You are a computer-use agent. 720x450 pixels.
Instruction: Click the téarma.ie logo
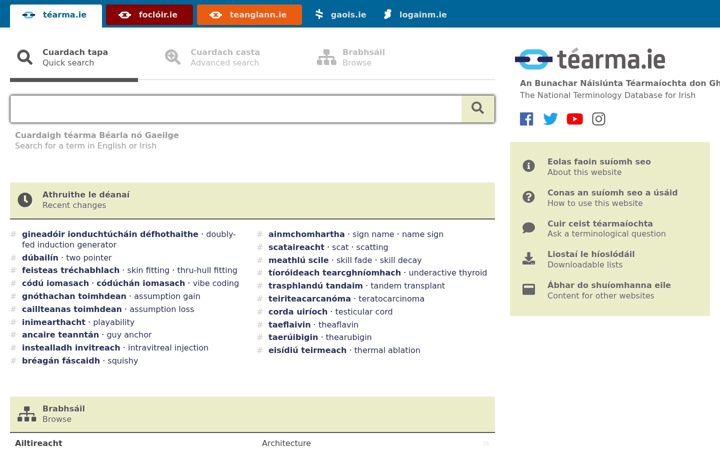pyautogui.click(x=590, y=59)
